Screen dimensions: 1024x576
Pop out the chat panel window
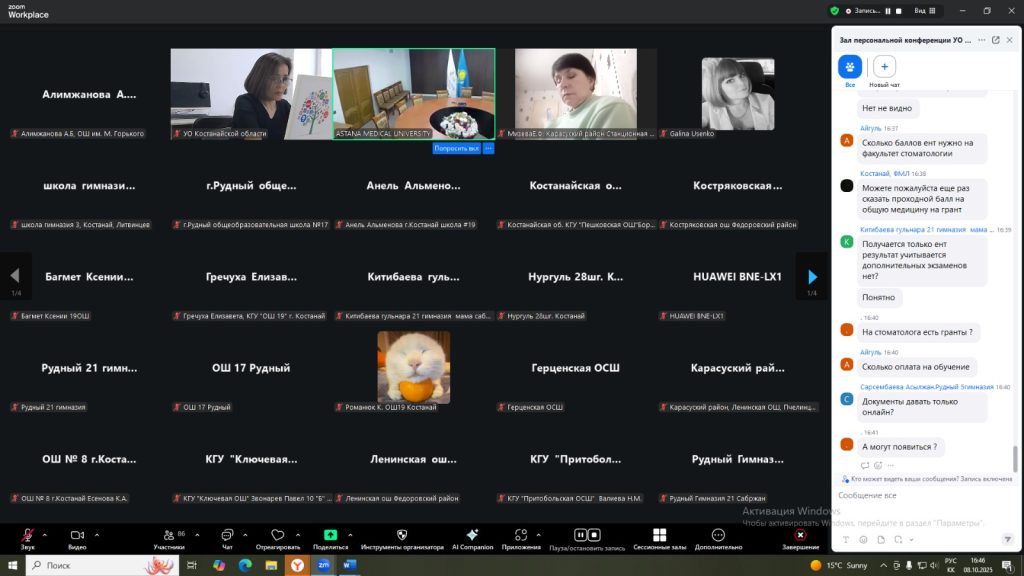(x=995, y=40)
